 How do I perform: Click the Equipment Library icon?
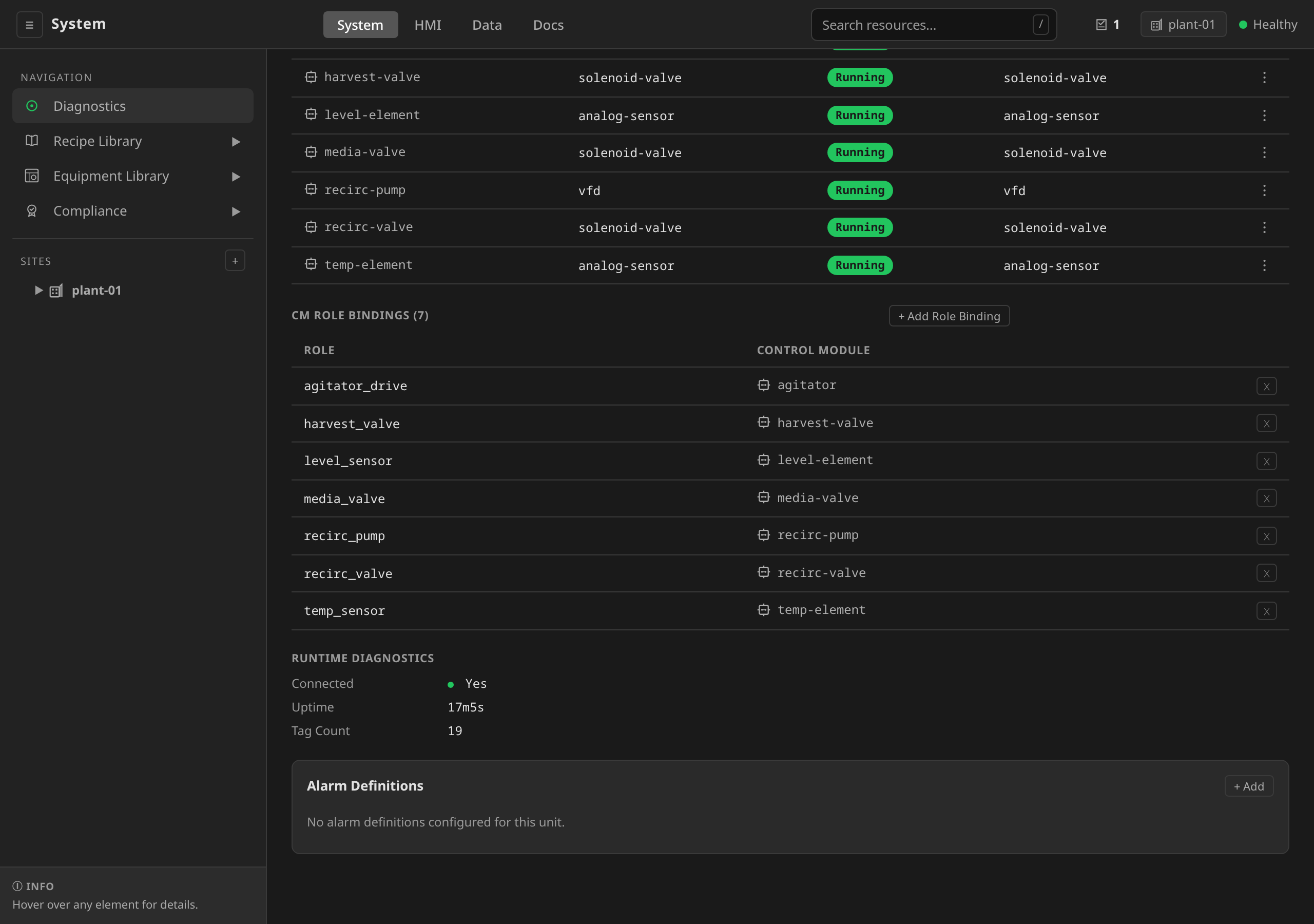pyautogui.click(x=32, y=176)
